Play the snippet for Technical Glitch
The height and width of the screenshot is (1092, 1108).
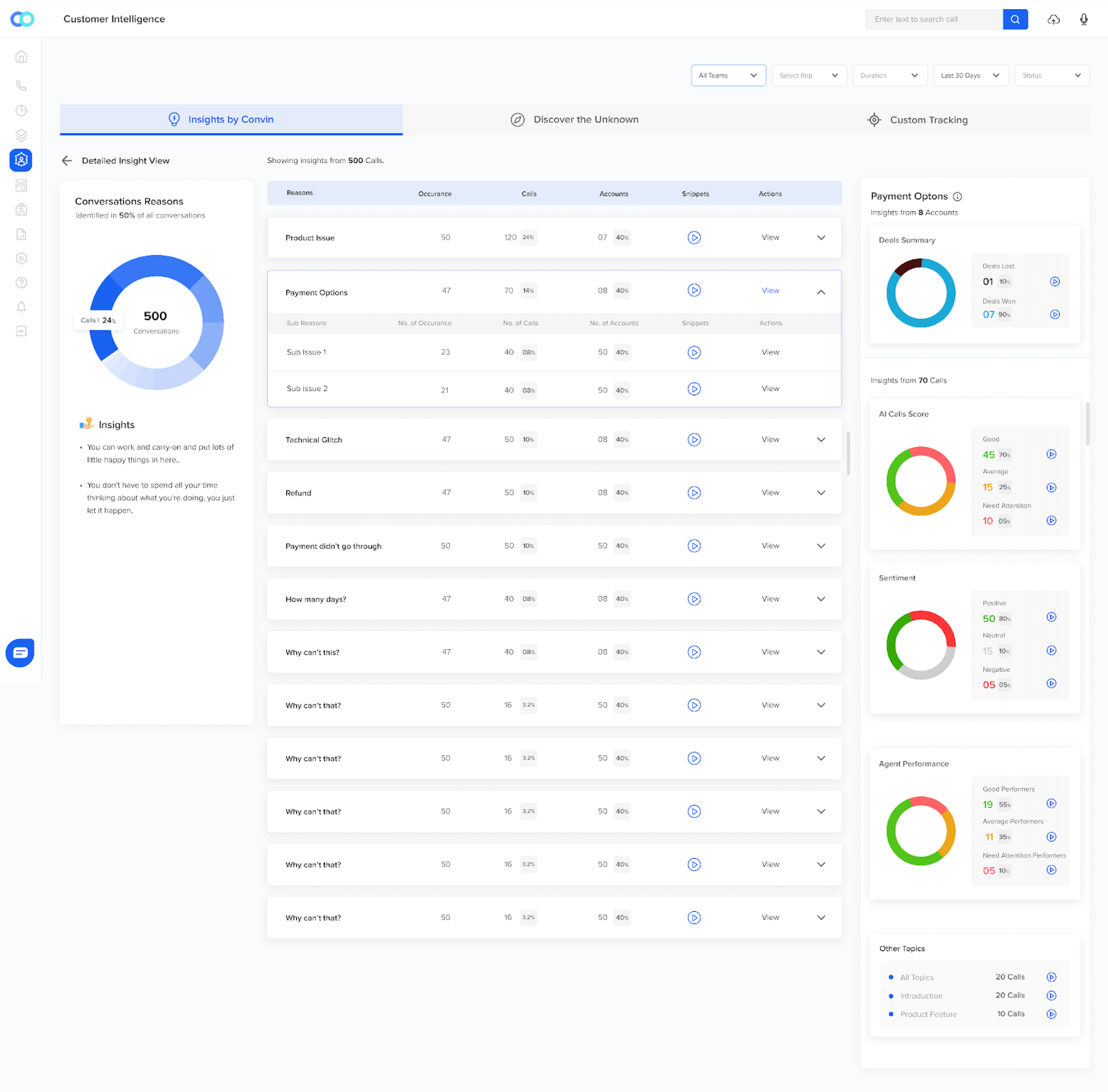point(695,439)
